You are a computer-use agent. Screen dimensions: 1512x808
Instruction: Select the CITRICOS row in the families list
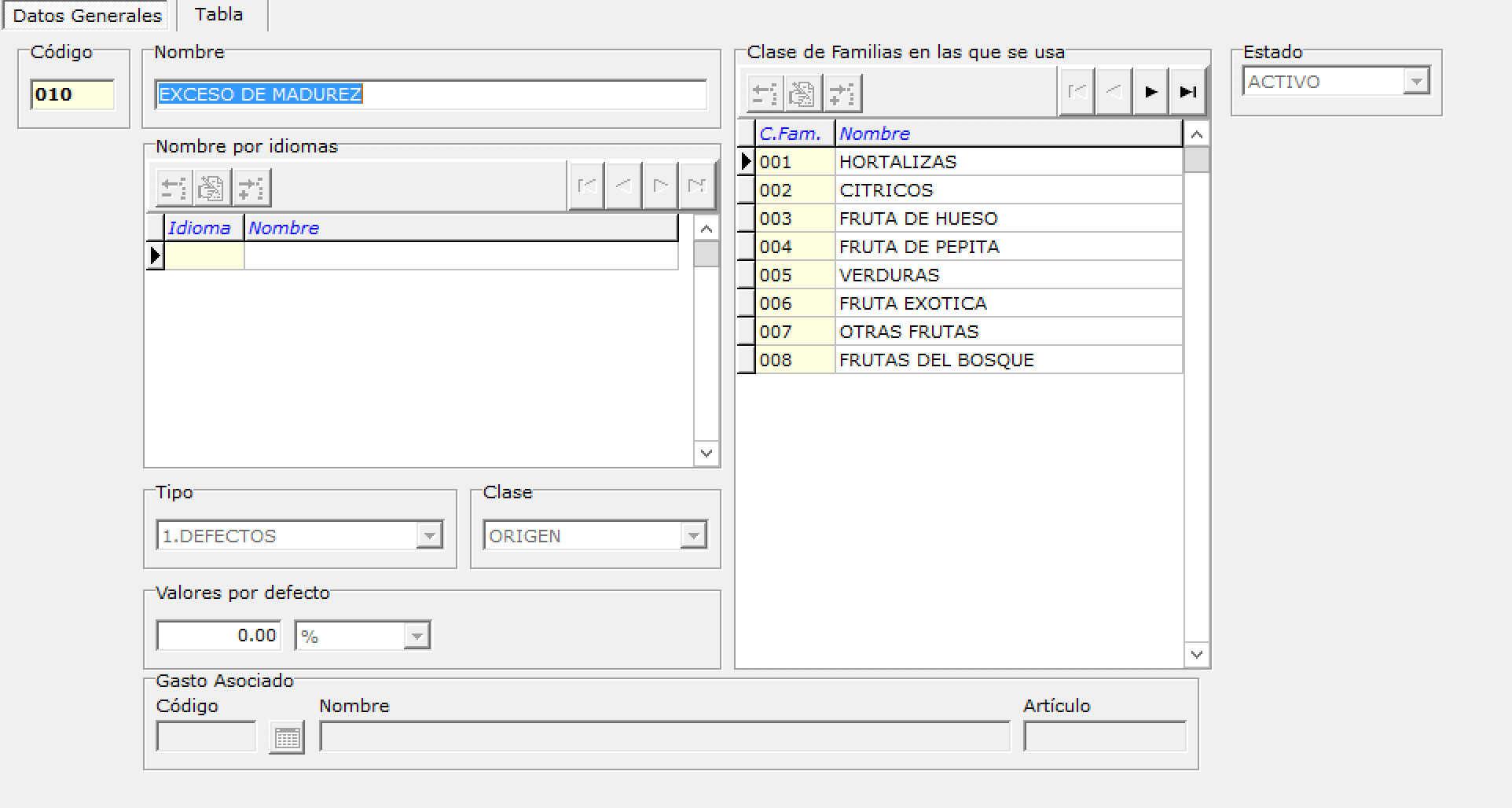click(x=886, y=190)
